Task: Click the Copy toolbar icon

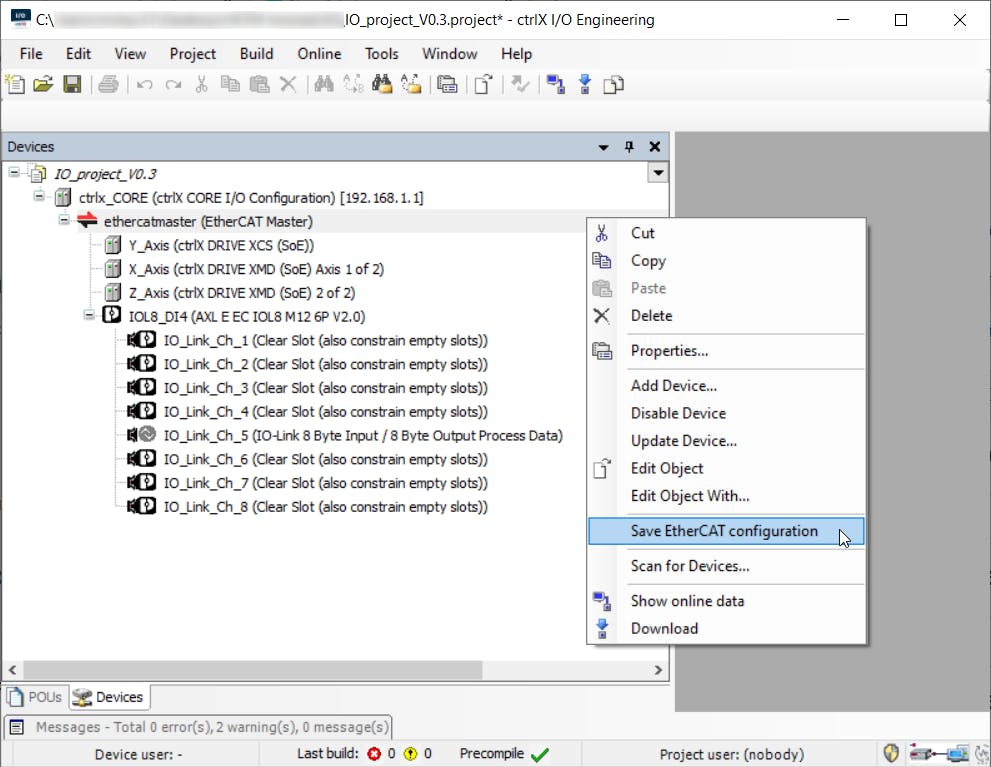Action: (230, 84)
